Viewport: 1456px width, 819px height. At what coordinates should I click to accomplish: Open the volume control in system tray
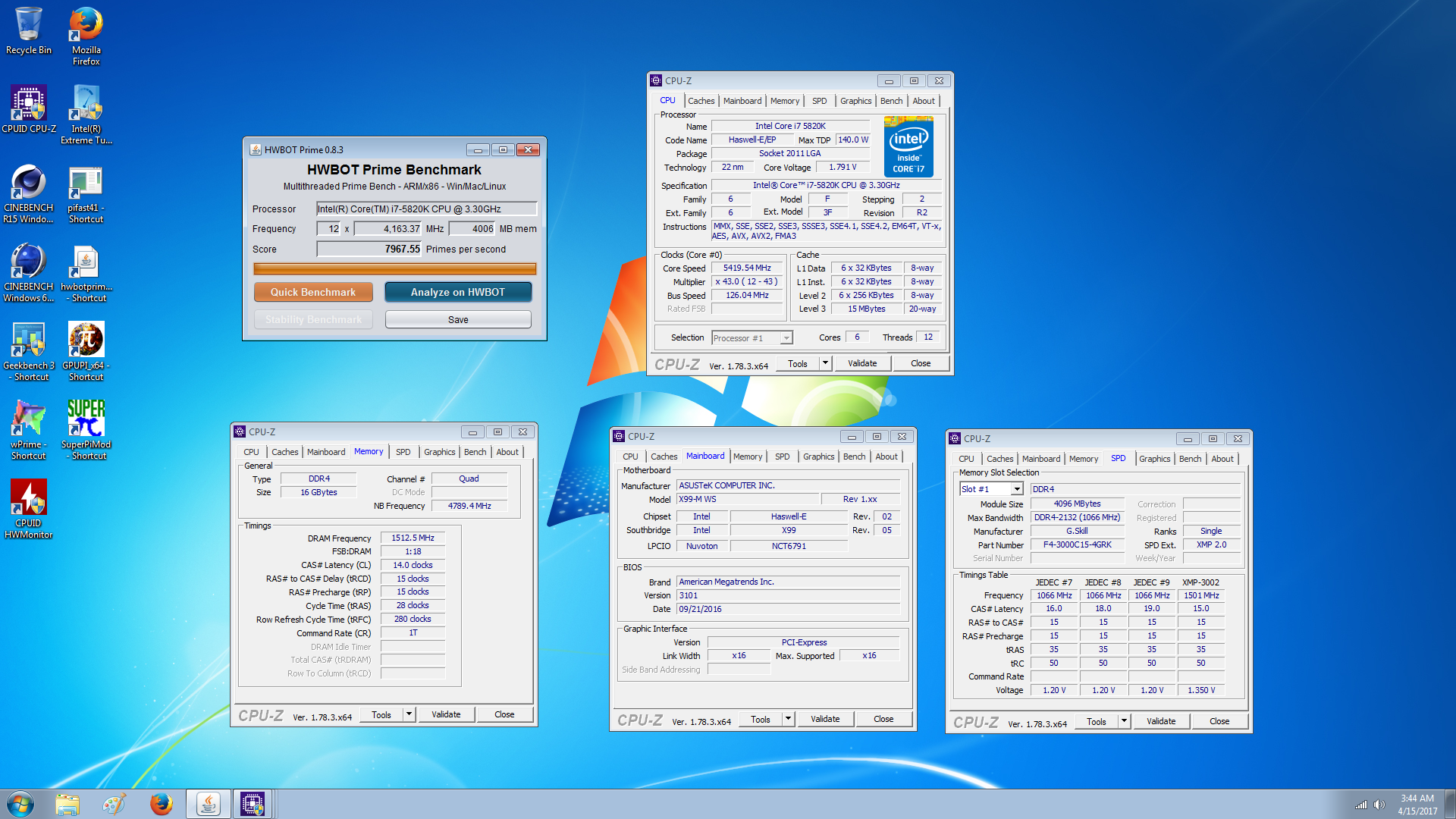click(1379, 805)
